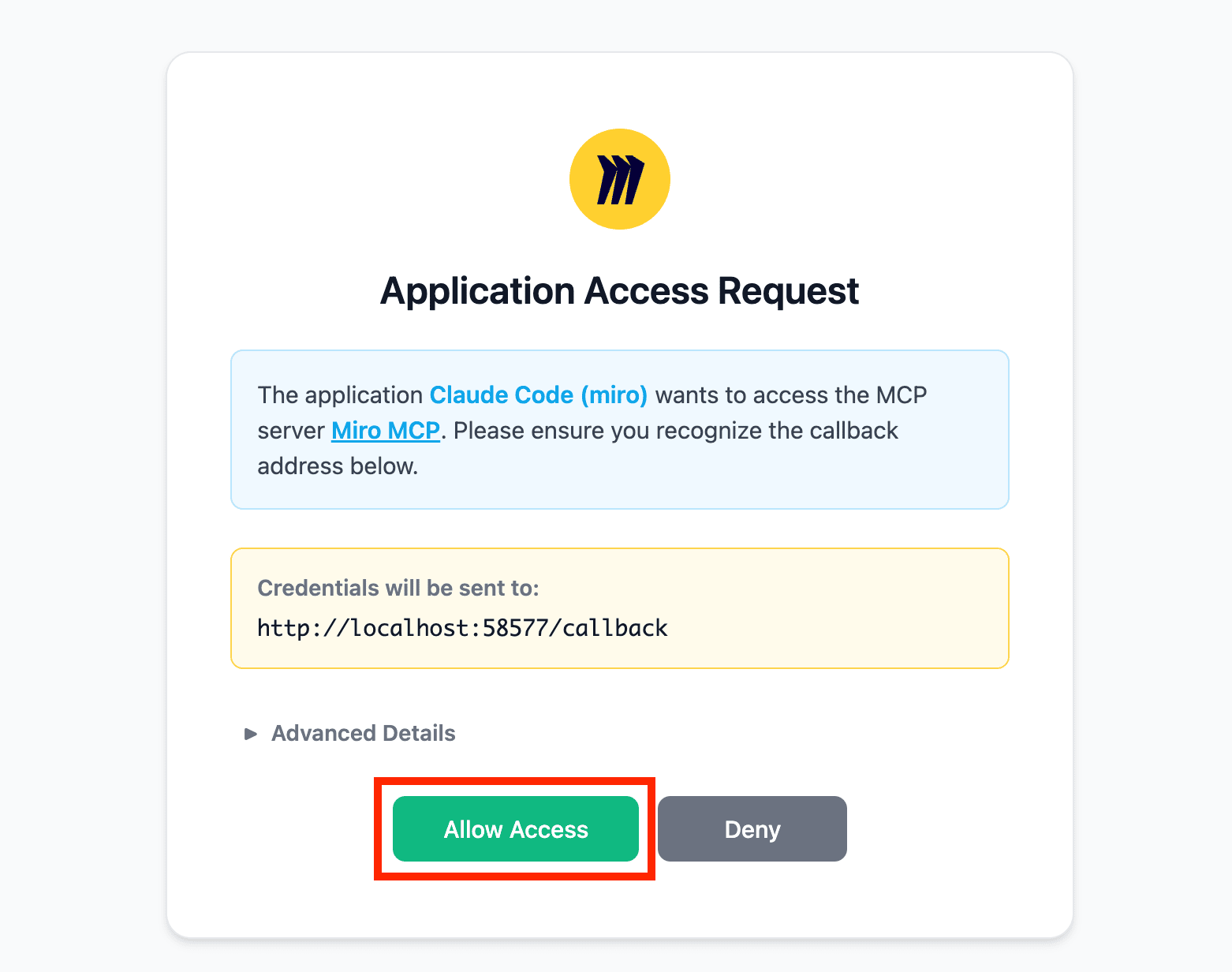
Task: Click the word 'server' before Miro MCP
Action: click(290, 431)
